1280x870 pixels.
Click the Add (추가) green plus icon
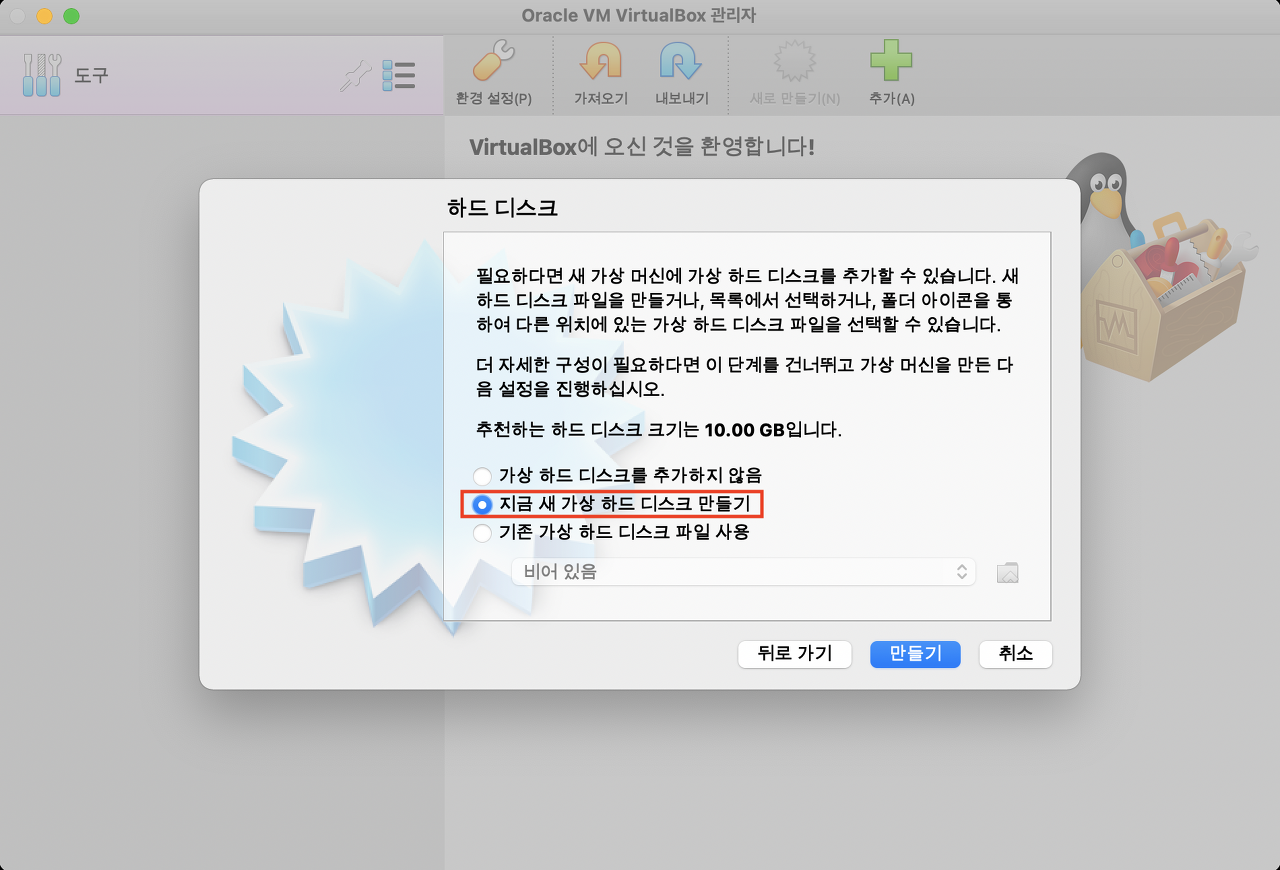click(x=891, y=62)
